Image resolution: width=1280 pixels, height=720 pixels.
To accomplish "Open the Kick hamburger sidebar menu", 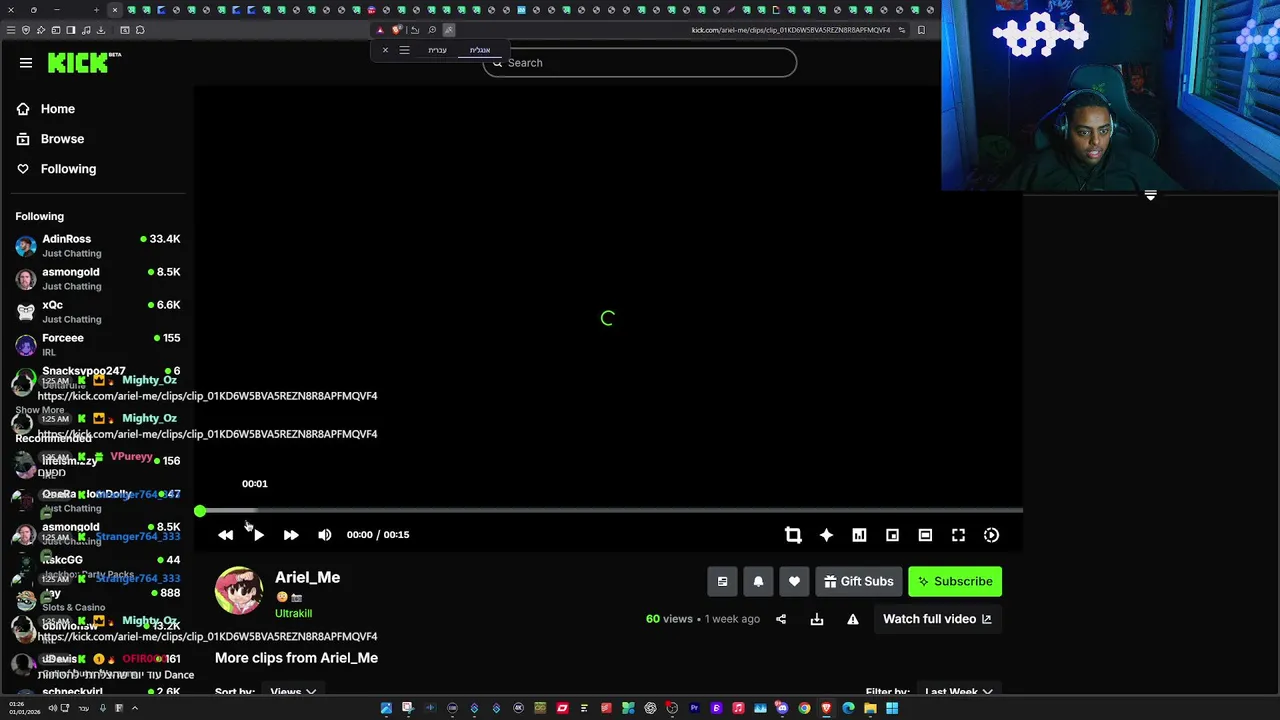I will click(x=26, y=63).
